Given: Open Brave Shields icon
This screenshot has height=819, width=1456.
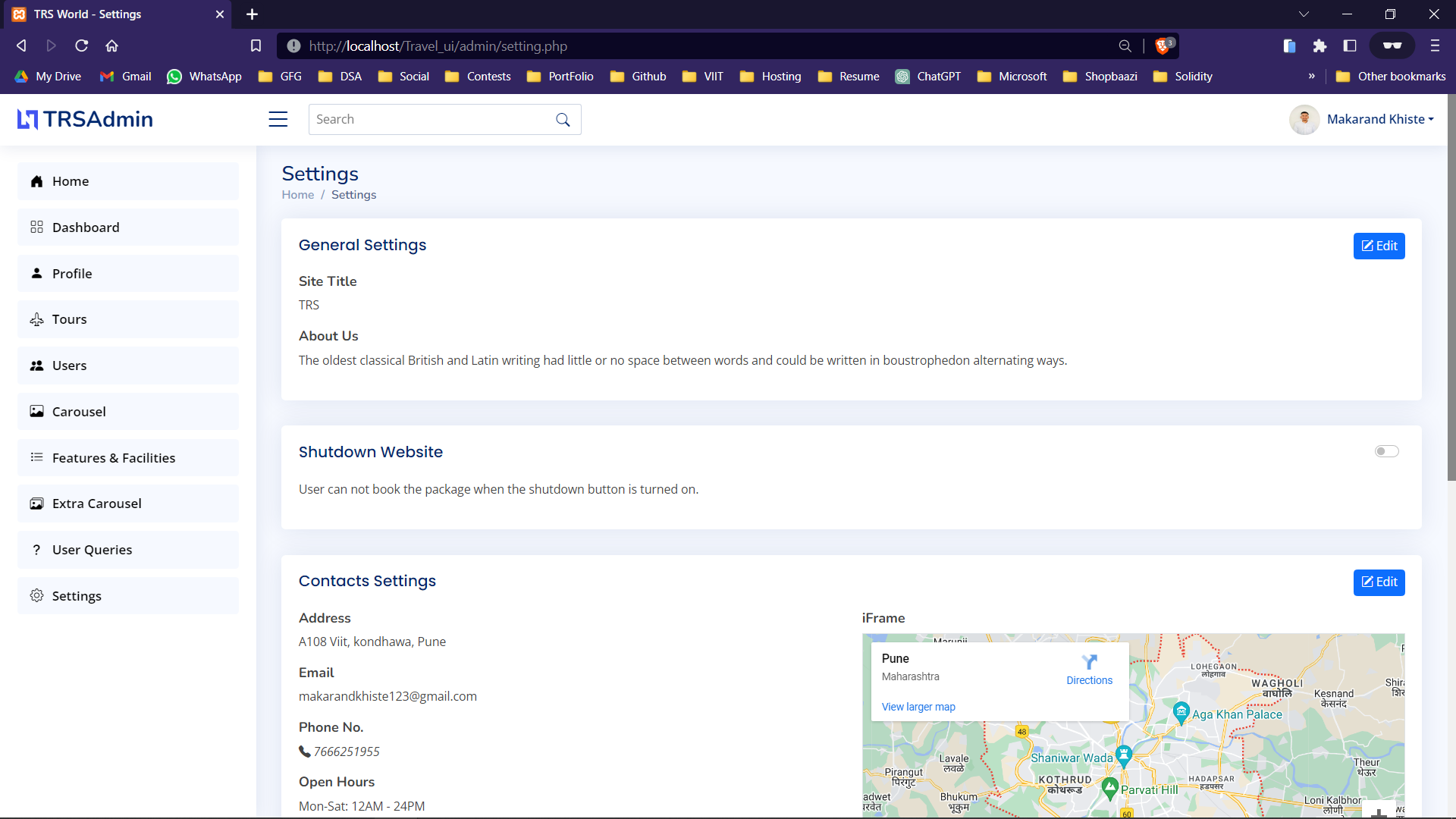Looking at the screenshot, I should click(x=1164, y=46).
